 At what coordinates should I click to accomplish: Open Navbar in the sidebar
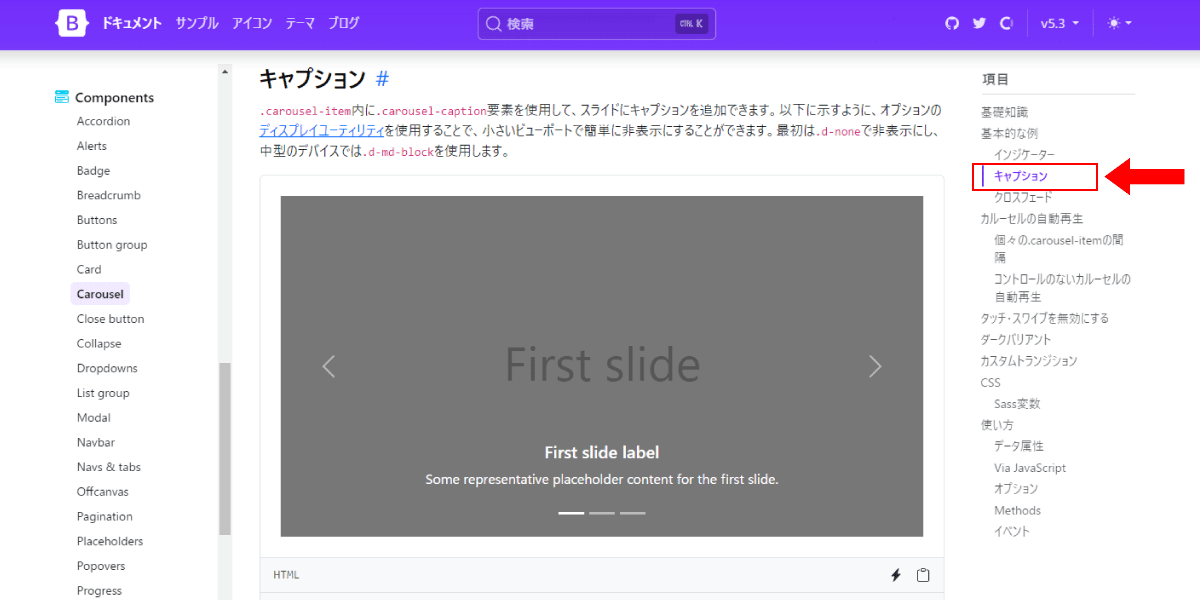96,442
